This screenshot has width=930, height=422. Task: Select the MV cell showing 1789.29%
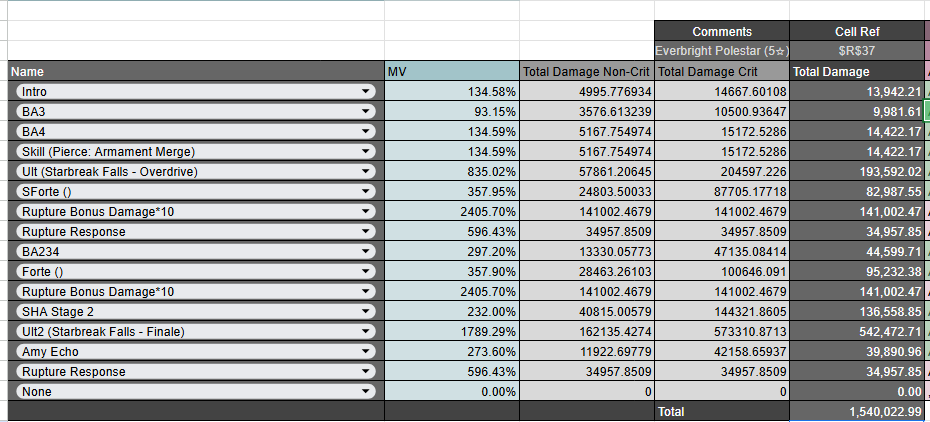(452, 332)
